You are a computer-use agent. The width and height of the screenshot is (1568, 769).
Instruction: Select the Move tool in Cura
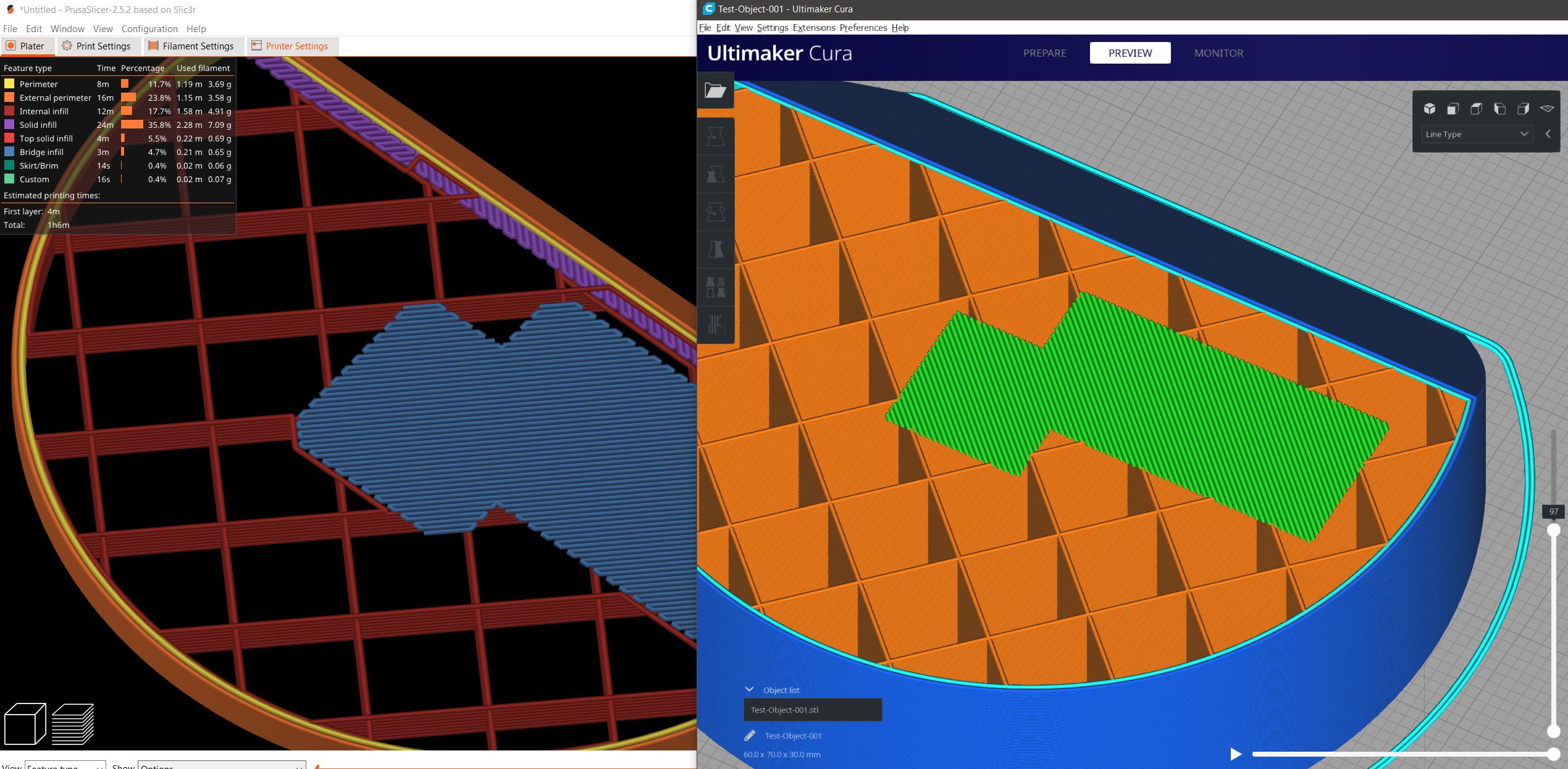[715, 137]
